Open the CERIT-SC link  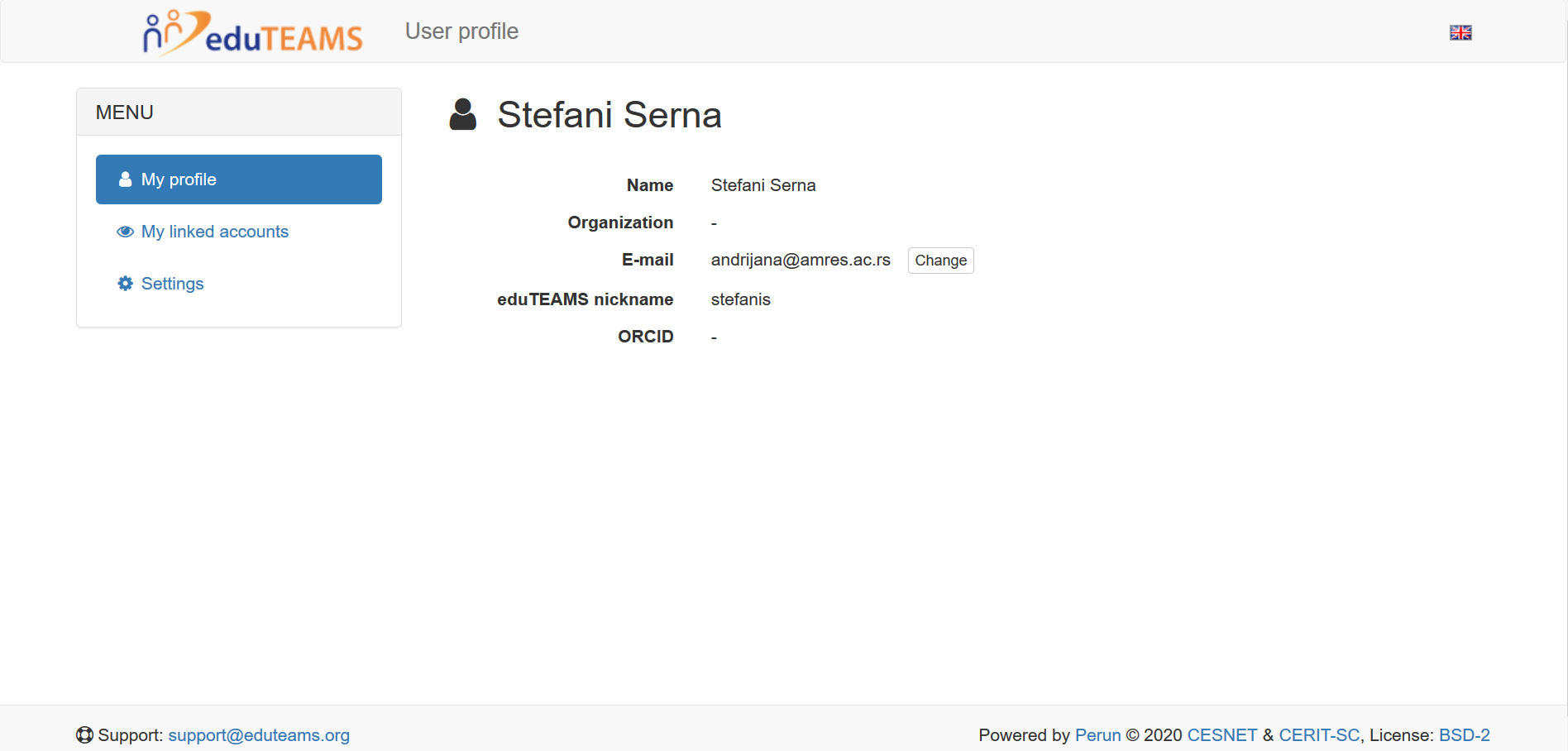(x=1319, y=735)
